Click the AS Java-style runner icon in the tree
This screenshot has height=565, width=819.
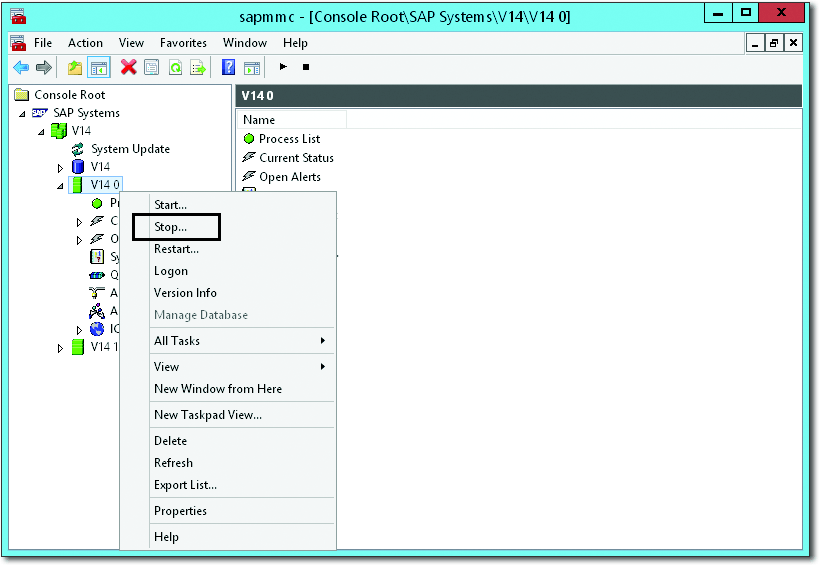coord(97,311)
